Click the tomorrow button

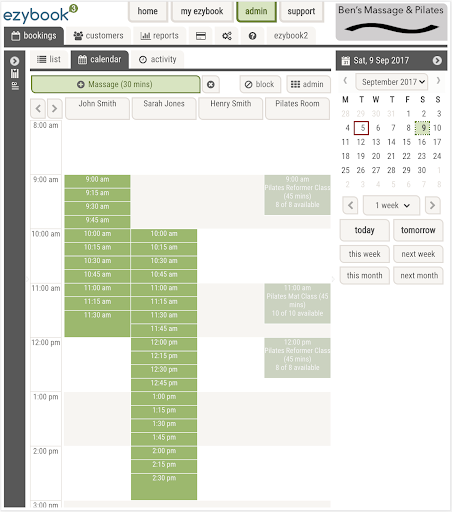418,230
